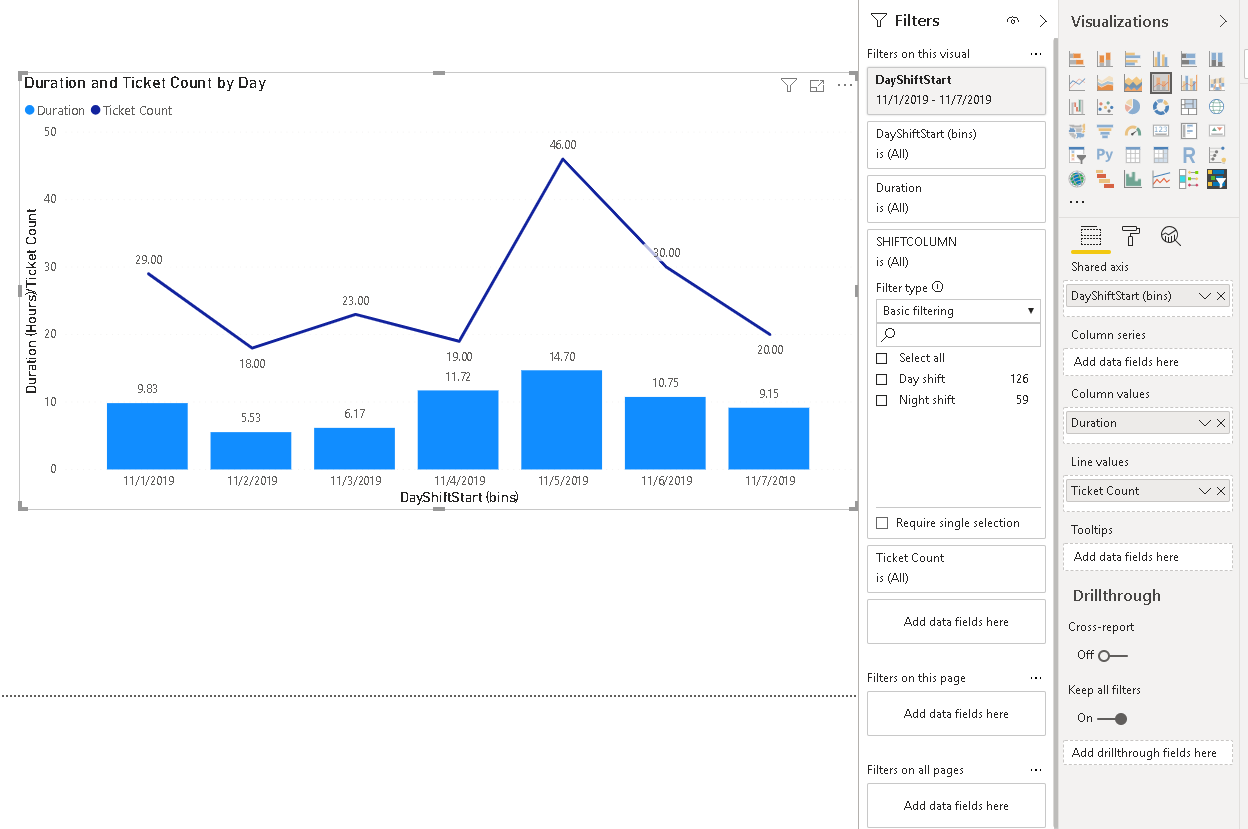The width and height of the screenshot is (1248, 829).
Task: Select the 11/5/2019 duration bar
Action: (562, 420)
